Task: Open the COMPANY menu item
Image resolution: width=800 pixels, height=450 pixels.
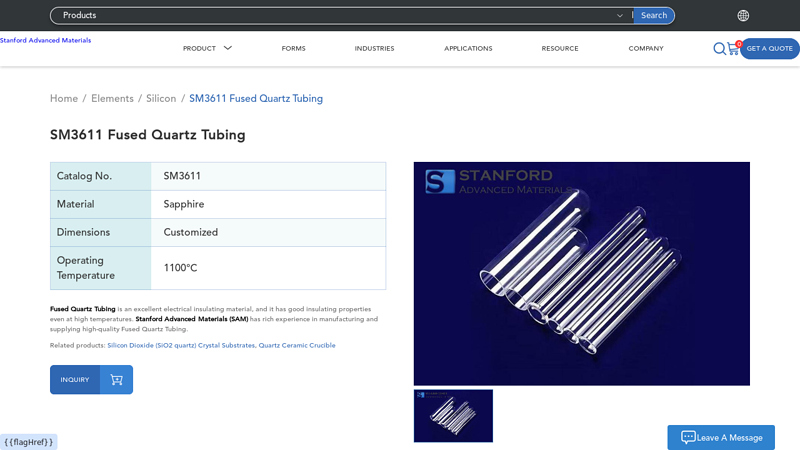Action: coord(646,48)
